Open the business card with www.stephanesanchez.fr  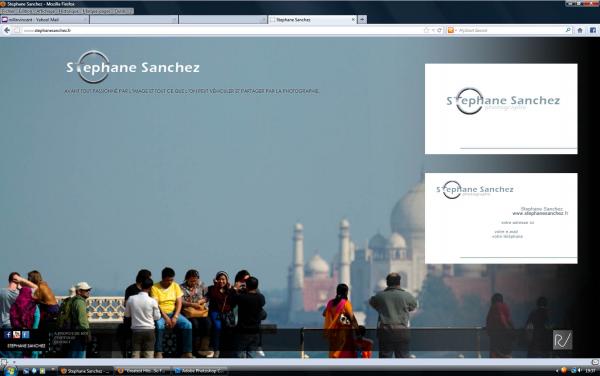501,218
